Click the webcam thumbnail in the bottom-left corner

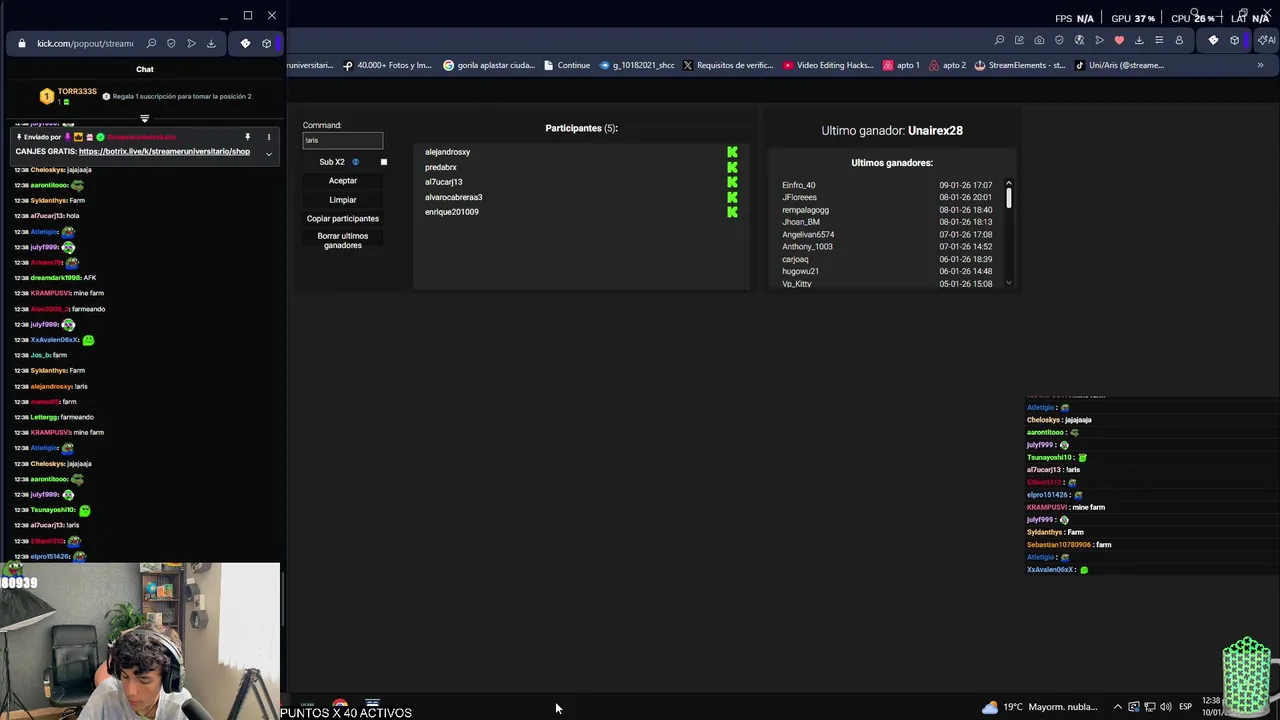(140, 641)
